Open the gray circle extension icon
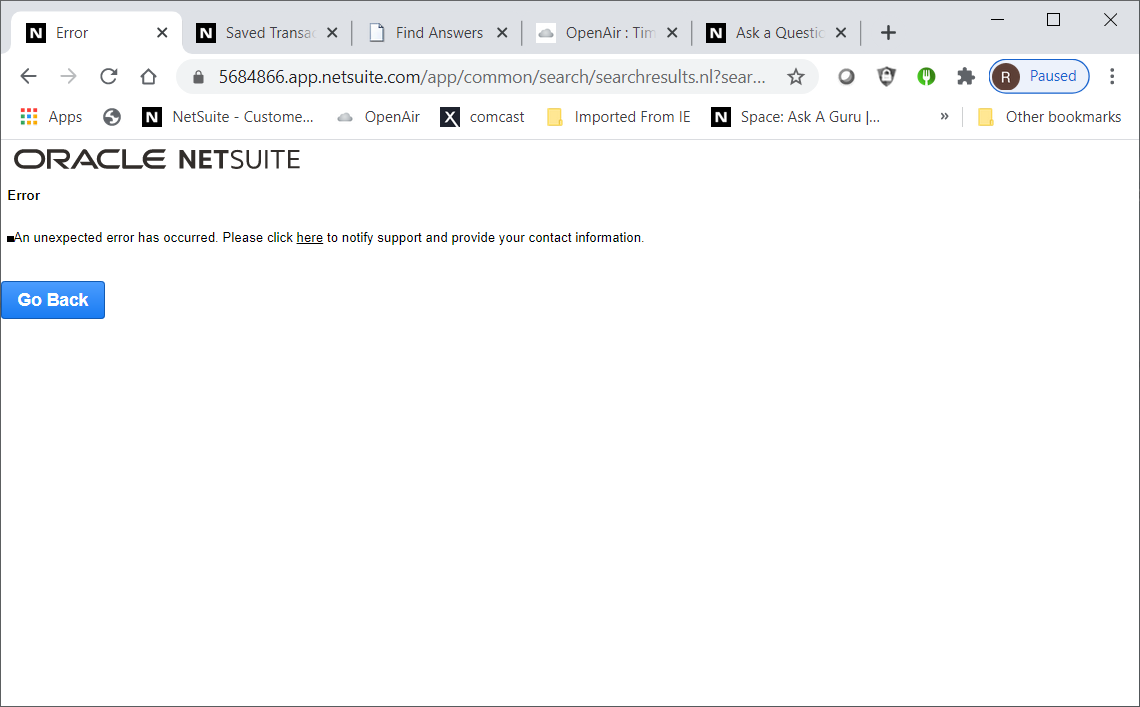The width and height of the screenshot is (1140, 707). pyautogui.click(x=846, y=76)
